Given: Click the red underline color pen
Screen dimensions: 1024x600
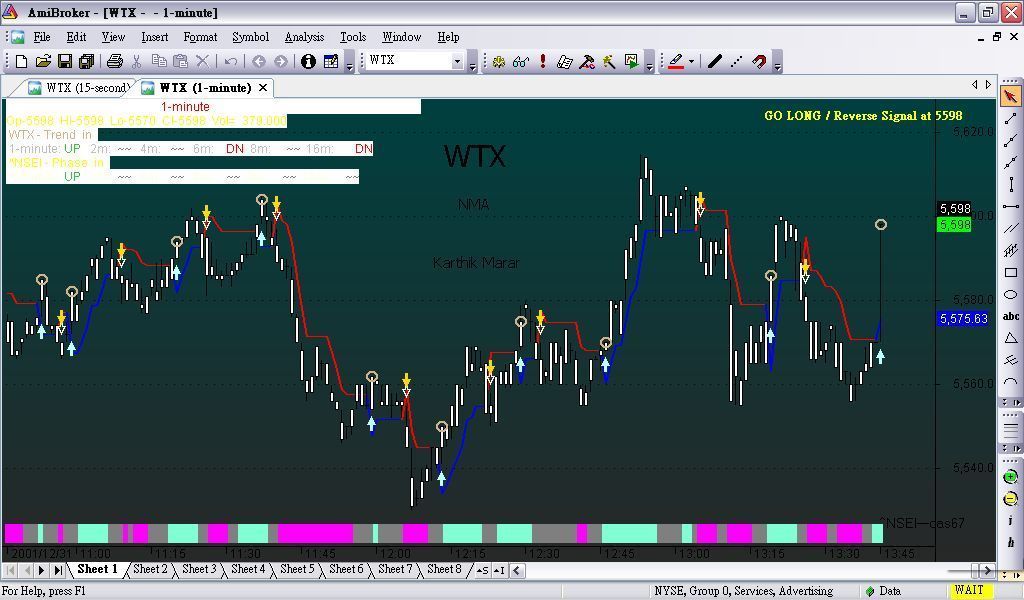Looking at the screenshot, I should pos(676,61).
